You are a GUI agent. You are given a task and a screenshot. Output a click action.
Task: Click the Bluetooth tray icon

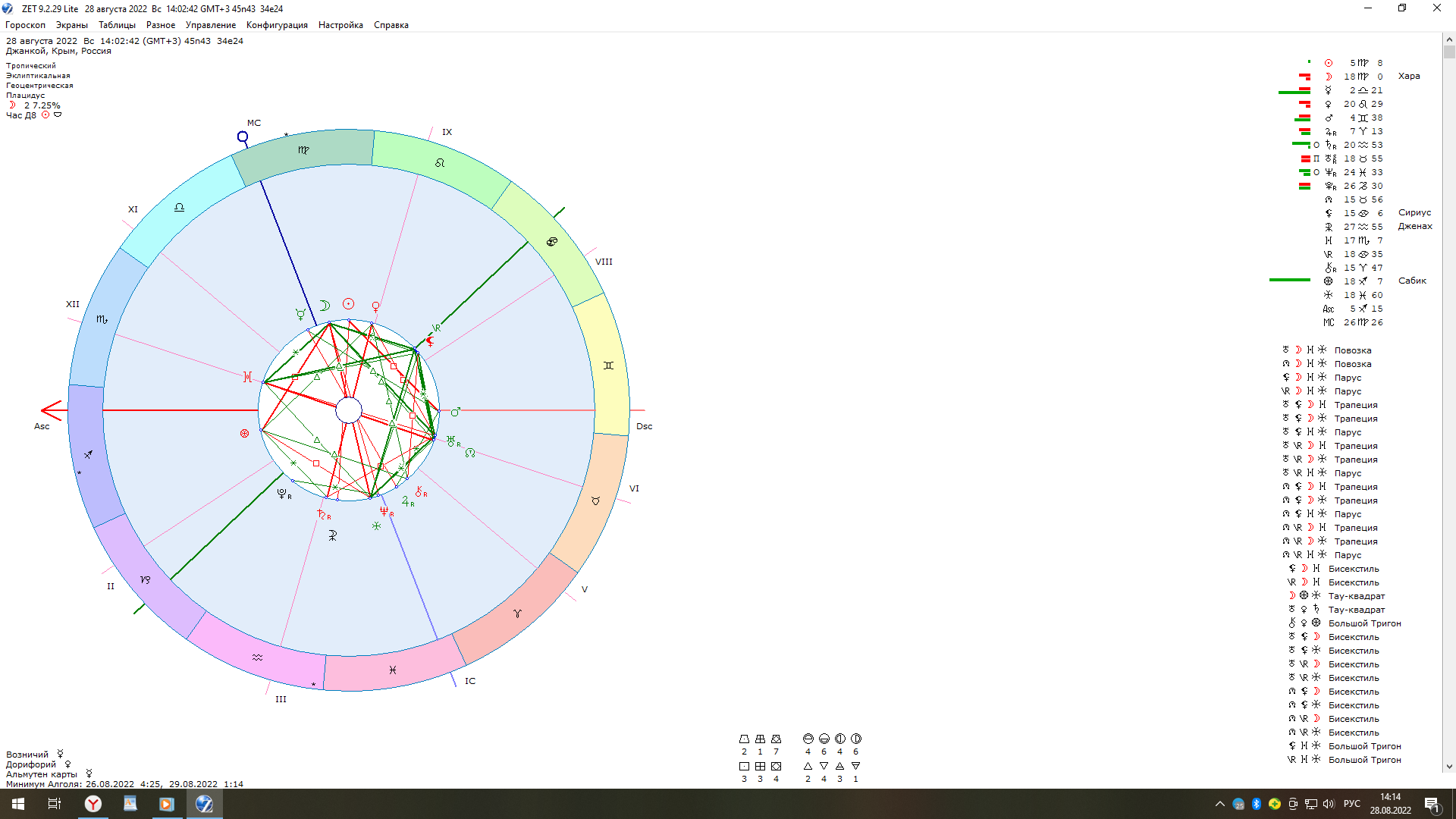point(1256,804)
